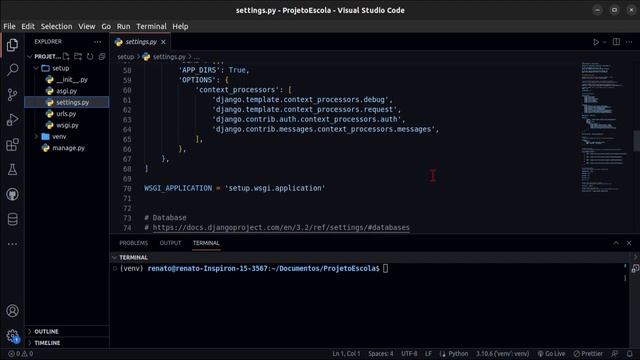Close the bottom panel
Viewport: 640px width, 360px height.
629,243
